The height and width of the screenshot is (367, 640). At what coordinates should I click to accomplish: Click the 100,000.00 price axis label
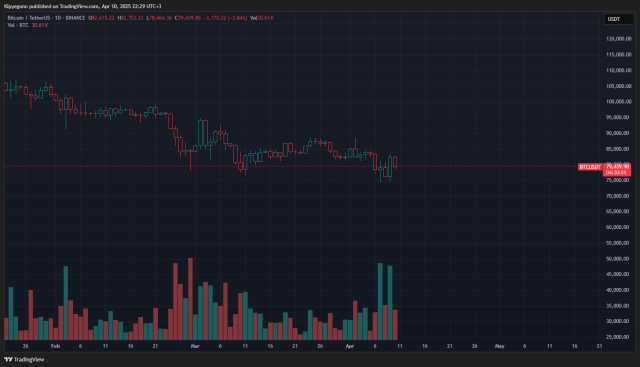pyautogui.click(x=619, y=102)
